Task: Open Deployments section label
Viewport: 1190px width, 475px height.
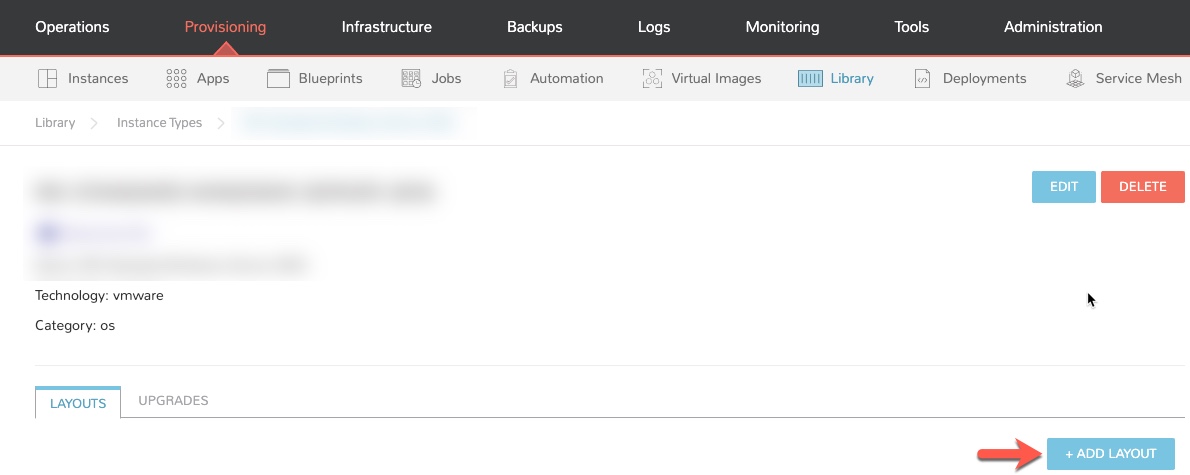Action: coord(984,78)
